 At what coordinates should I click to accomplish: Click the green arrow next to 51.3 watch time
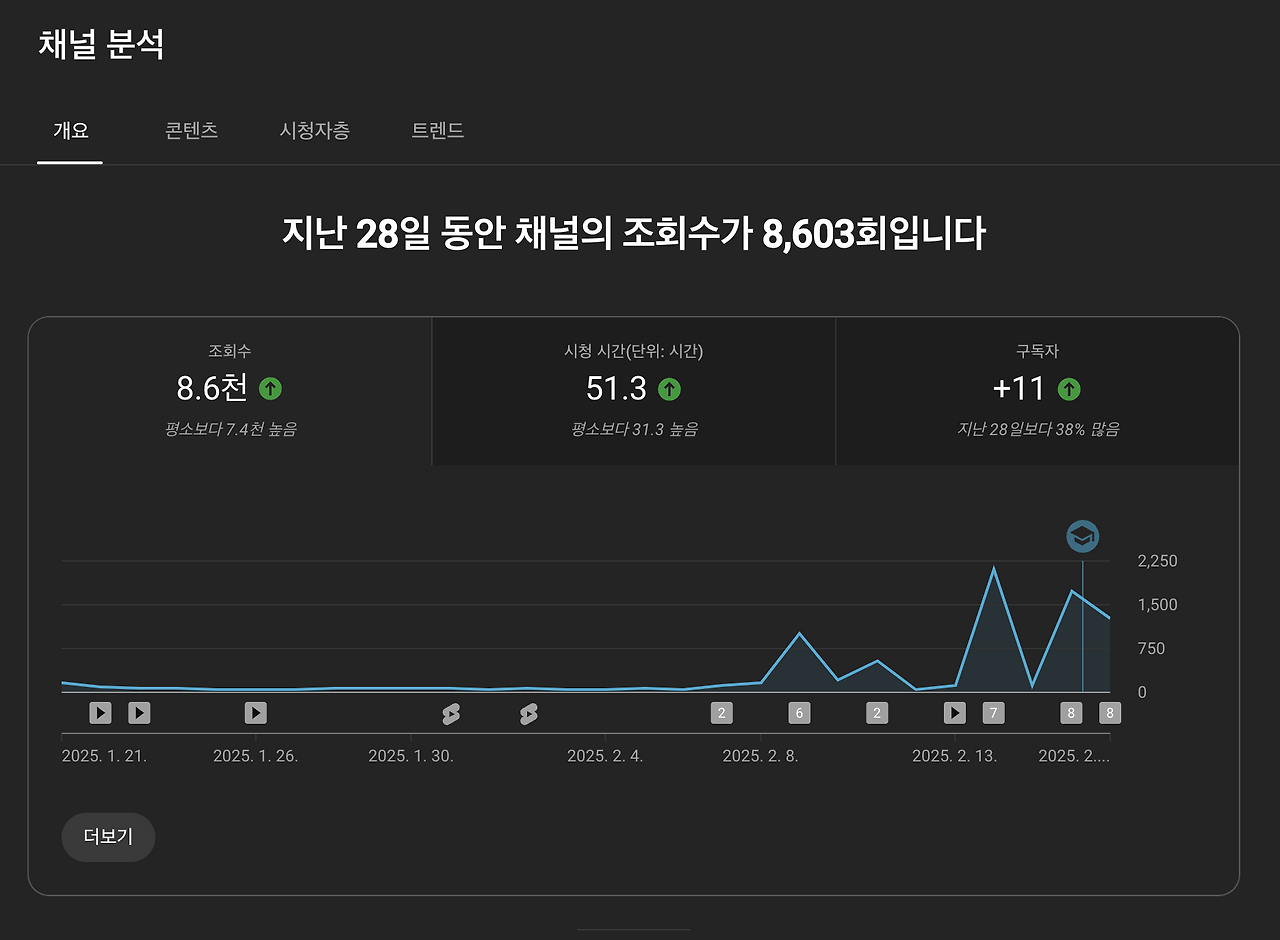click(669, 389)
